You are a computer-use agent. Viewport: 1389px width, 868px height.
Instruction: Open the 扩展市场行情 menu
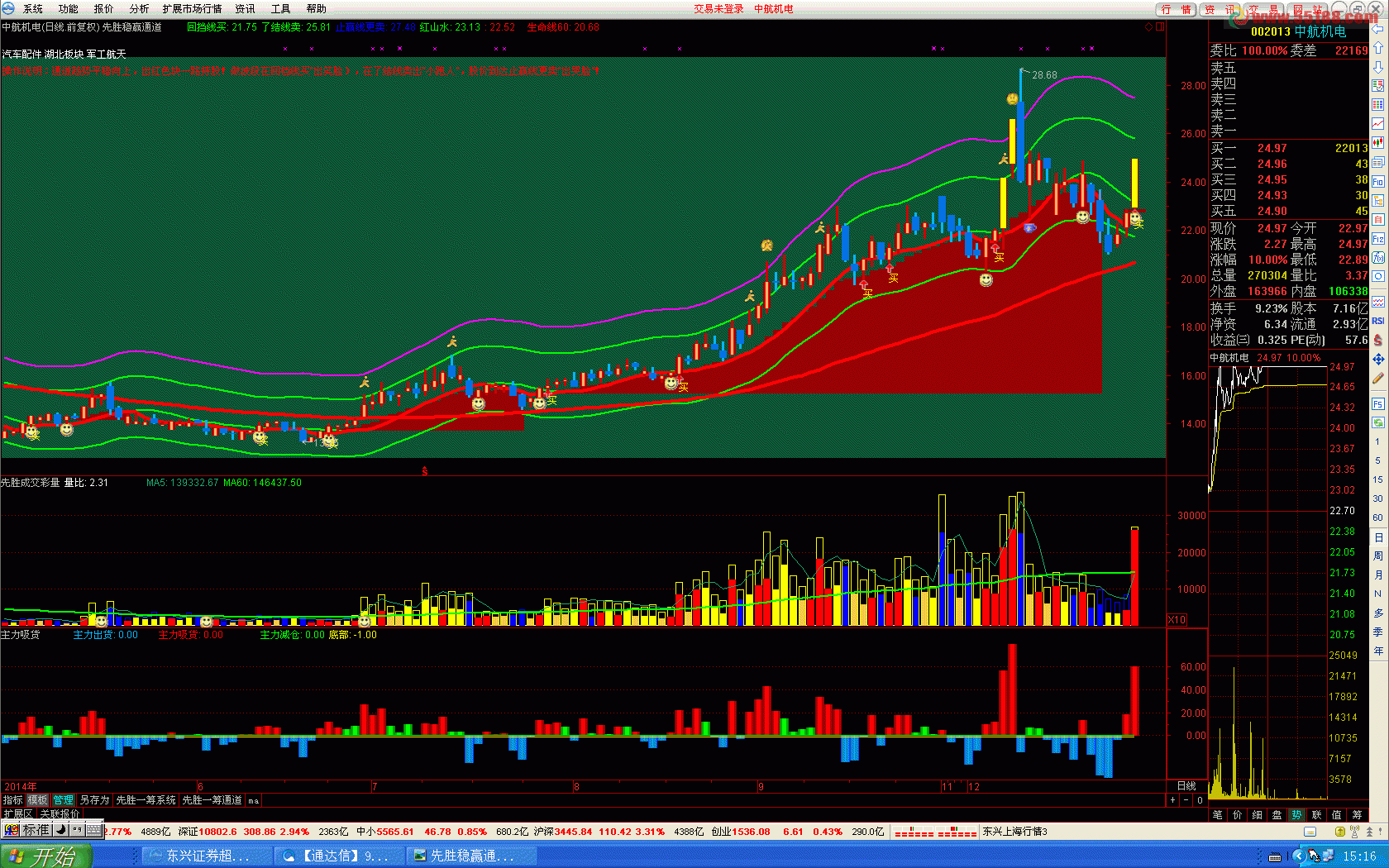(193, 9)
